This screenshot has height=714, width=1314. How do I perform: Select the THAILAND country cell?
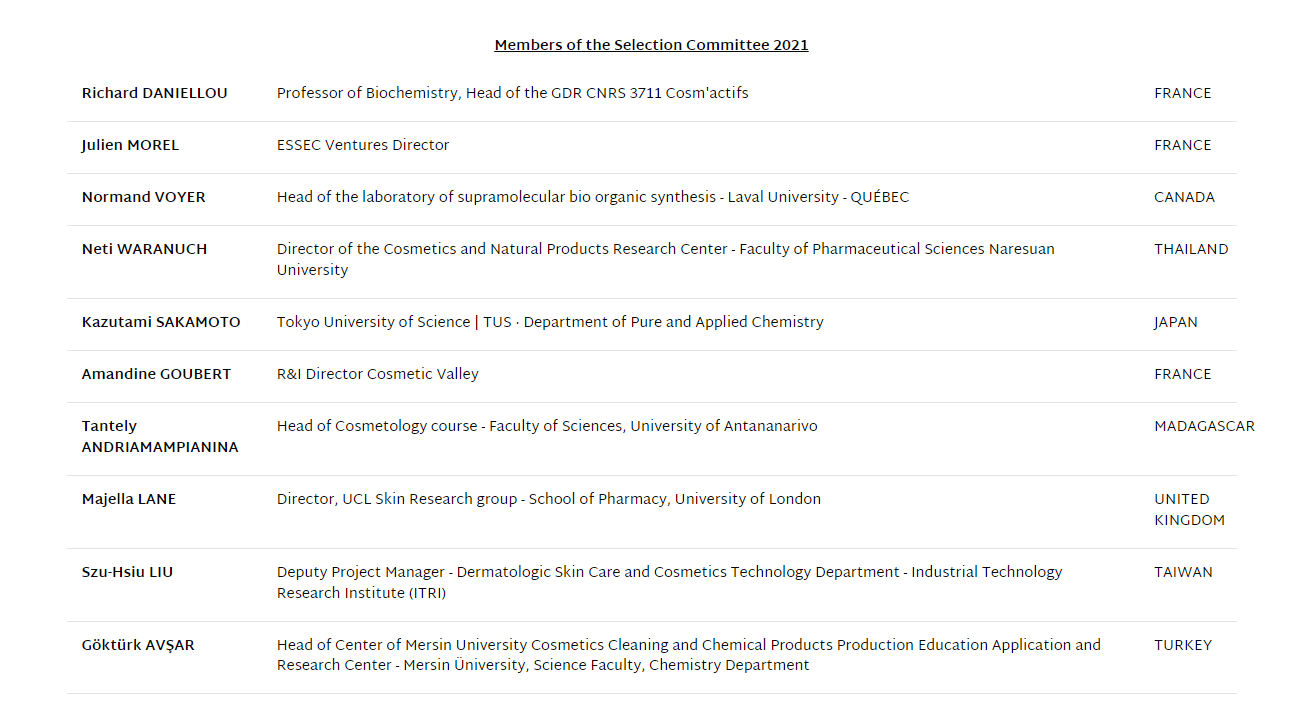click(x=1191, y=249)
